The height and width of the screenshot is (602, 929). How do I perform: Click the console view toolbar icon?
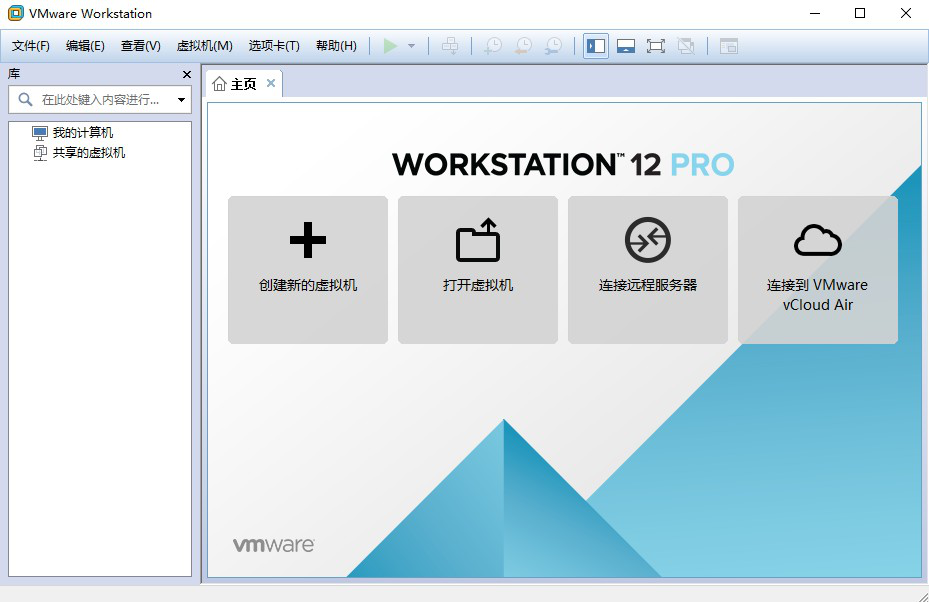pyautogui.click(x=729, y=46)
